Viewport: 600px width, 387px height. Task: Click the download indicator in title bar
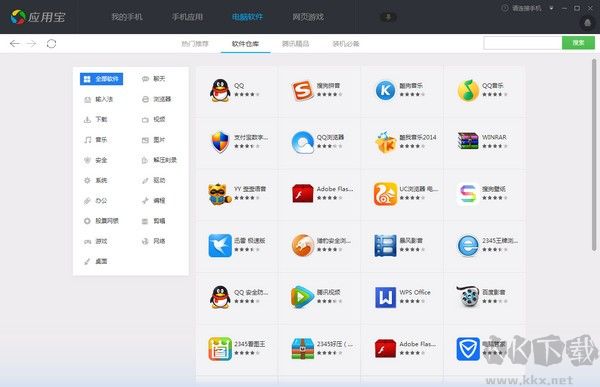(388, 17)
